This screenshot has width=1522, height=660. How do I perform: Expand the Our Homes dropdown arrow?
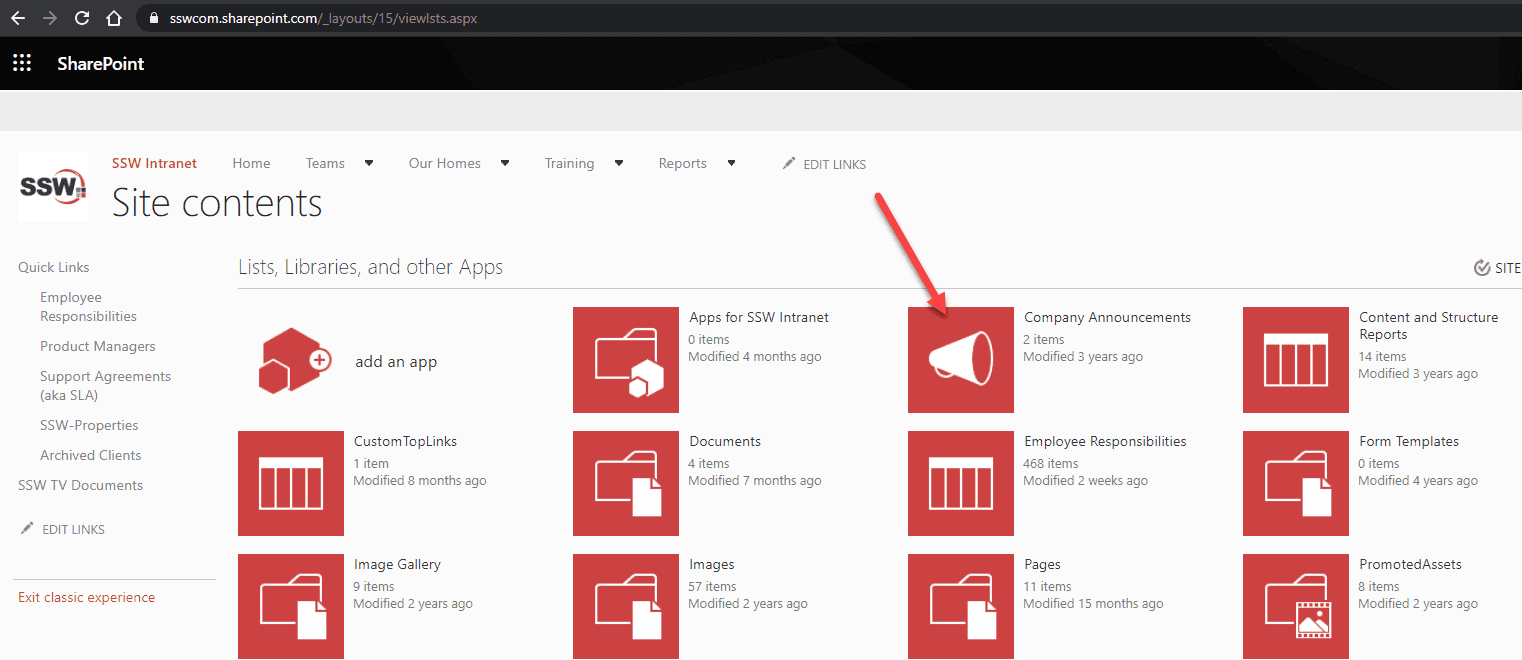pos(505,163)
